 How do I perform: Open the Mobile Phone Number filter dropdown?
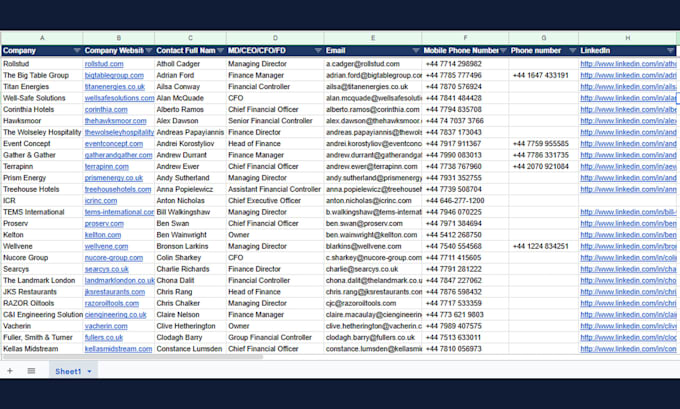click(503, 51)
